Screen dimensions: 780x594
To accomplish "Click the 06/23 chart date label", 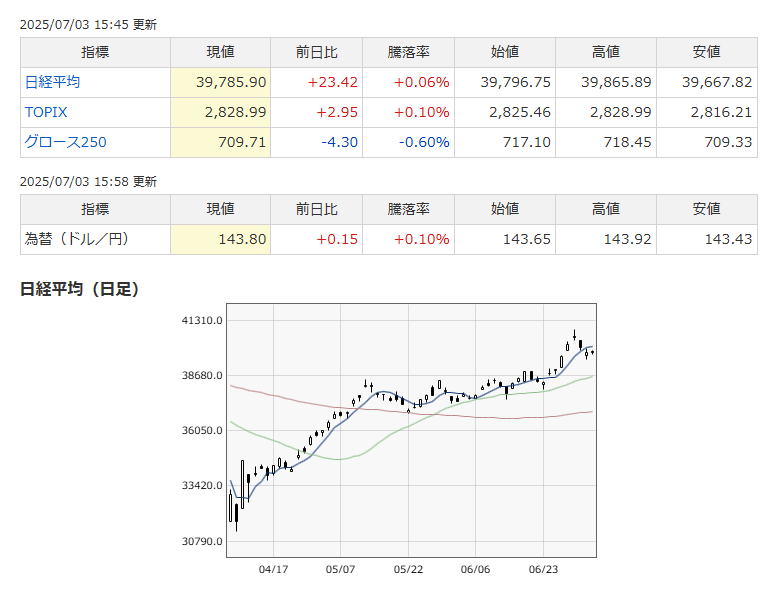I will [x=543, y=569].
